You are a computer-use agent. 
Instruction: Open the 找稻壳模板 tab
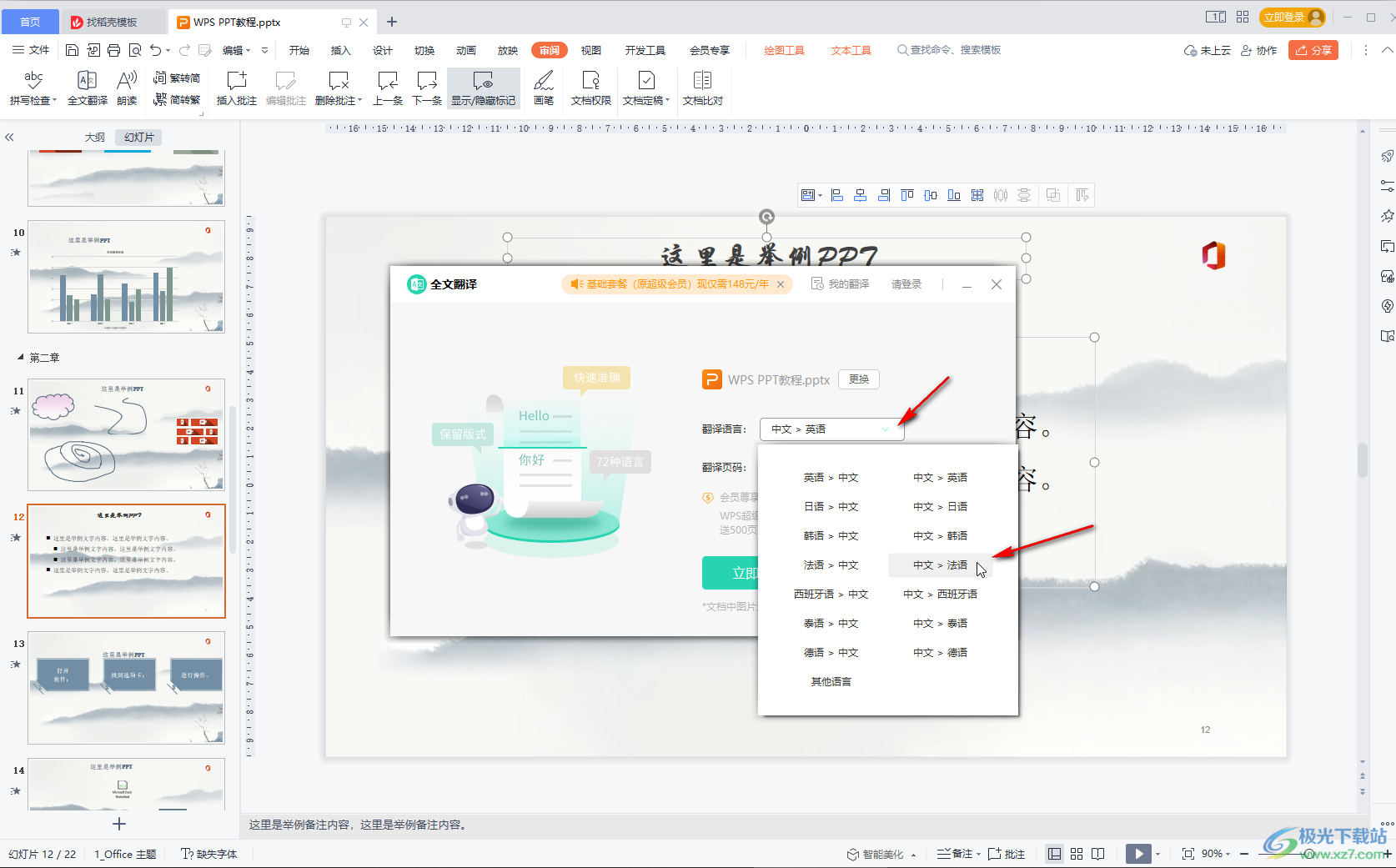coord(112,22)
